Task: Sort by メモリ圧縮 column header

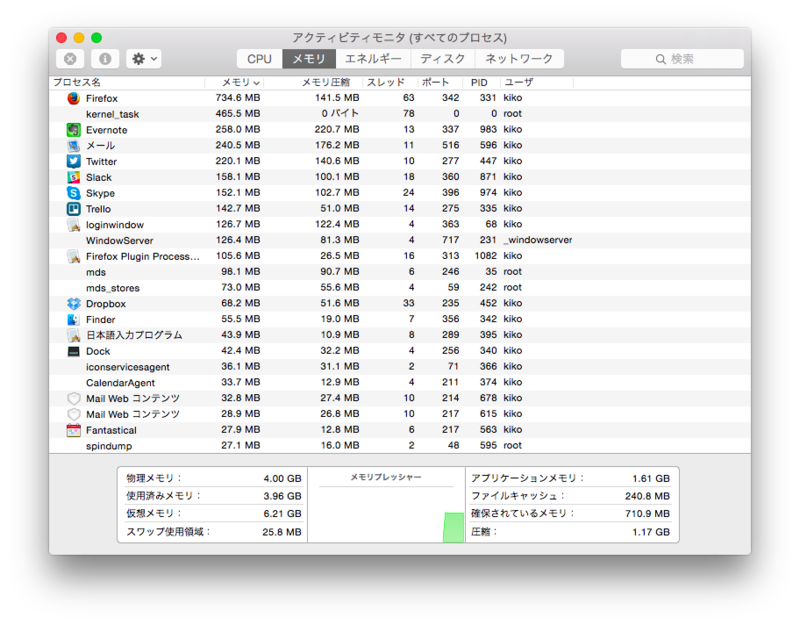Action: tap(313, 82)
